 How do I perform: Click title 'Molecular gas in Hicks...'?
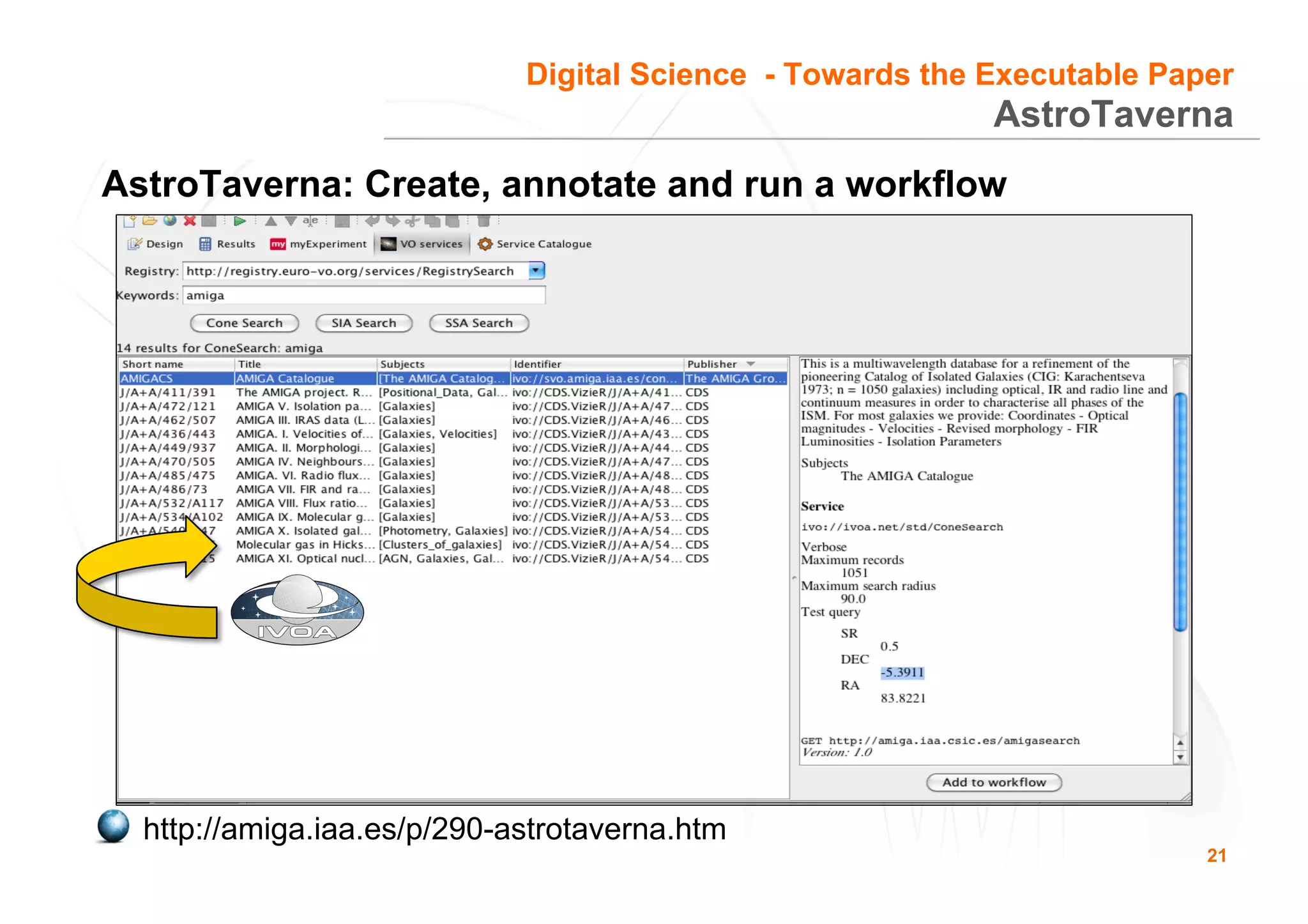pyautogui.click(x=305, y=545)
